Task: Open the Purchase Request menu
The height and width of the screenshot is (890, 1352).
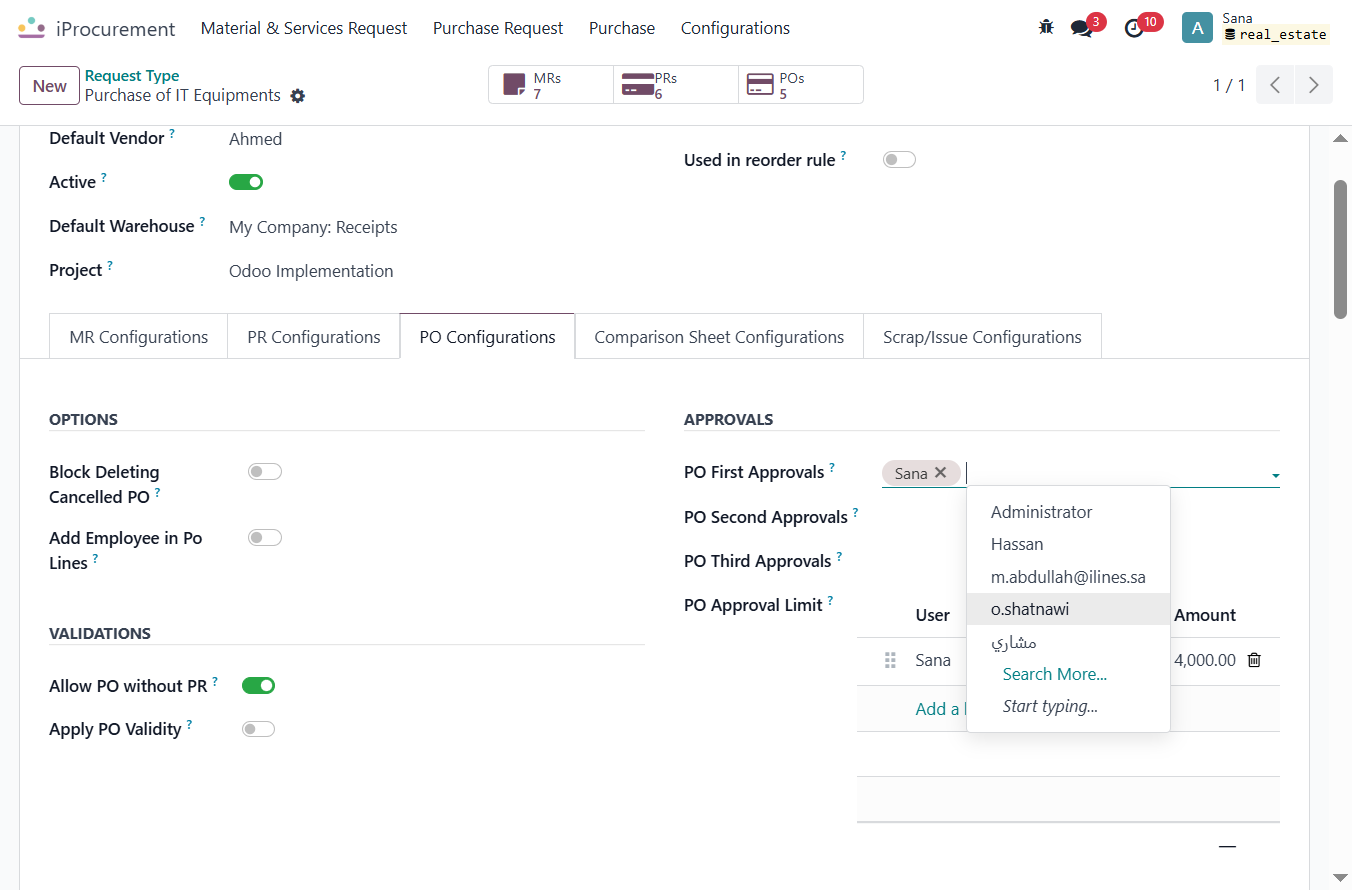Action: tap(498, 28)
